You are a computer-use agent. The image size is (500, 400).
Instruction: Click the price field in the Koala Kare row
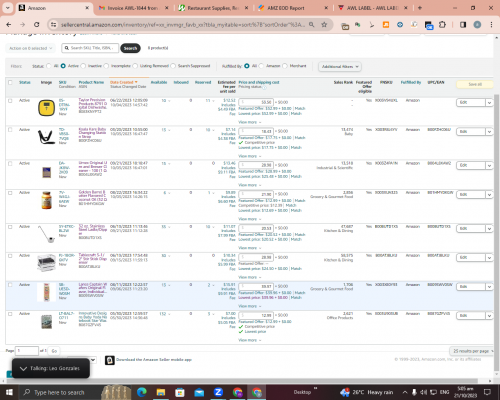pos(256,131)
